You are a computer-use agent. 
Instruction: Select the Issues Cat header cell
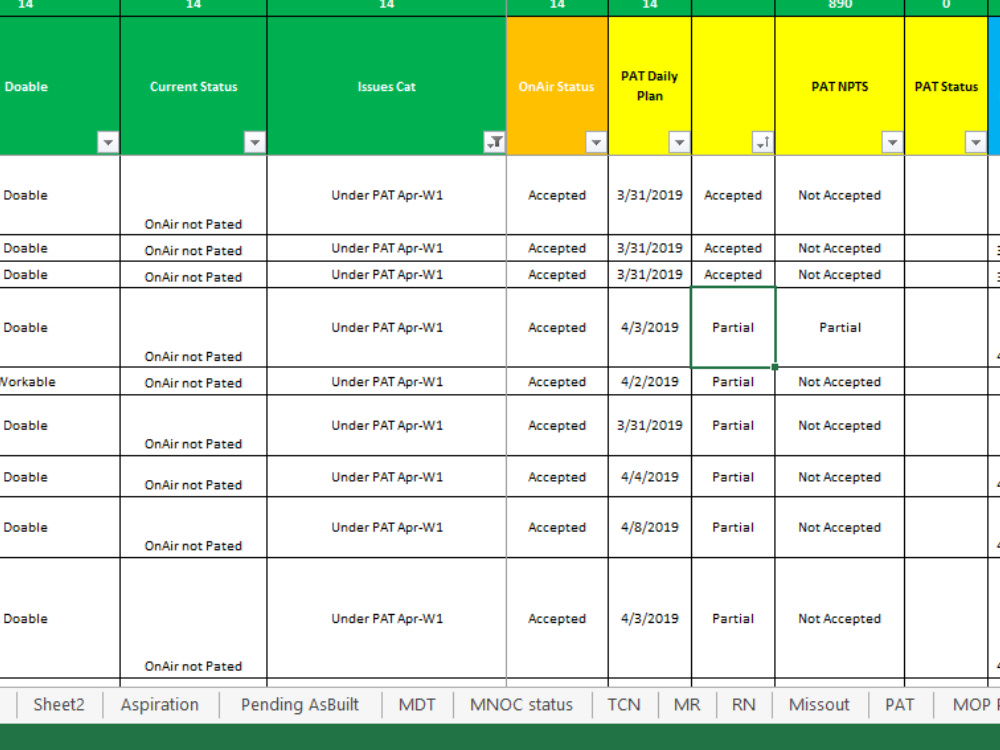point(386,86)
